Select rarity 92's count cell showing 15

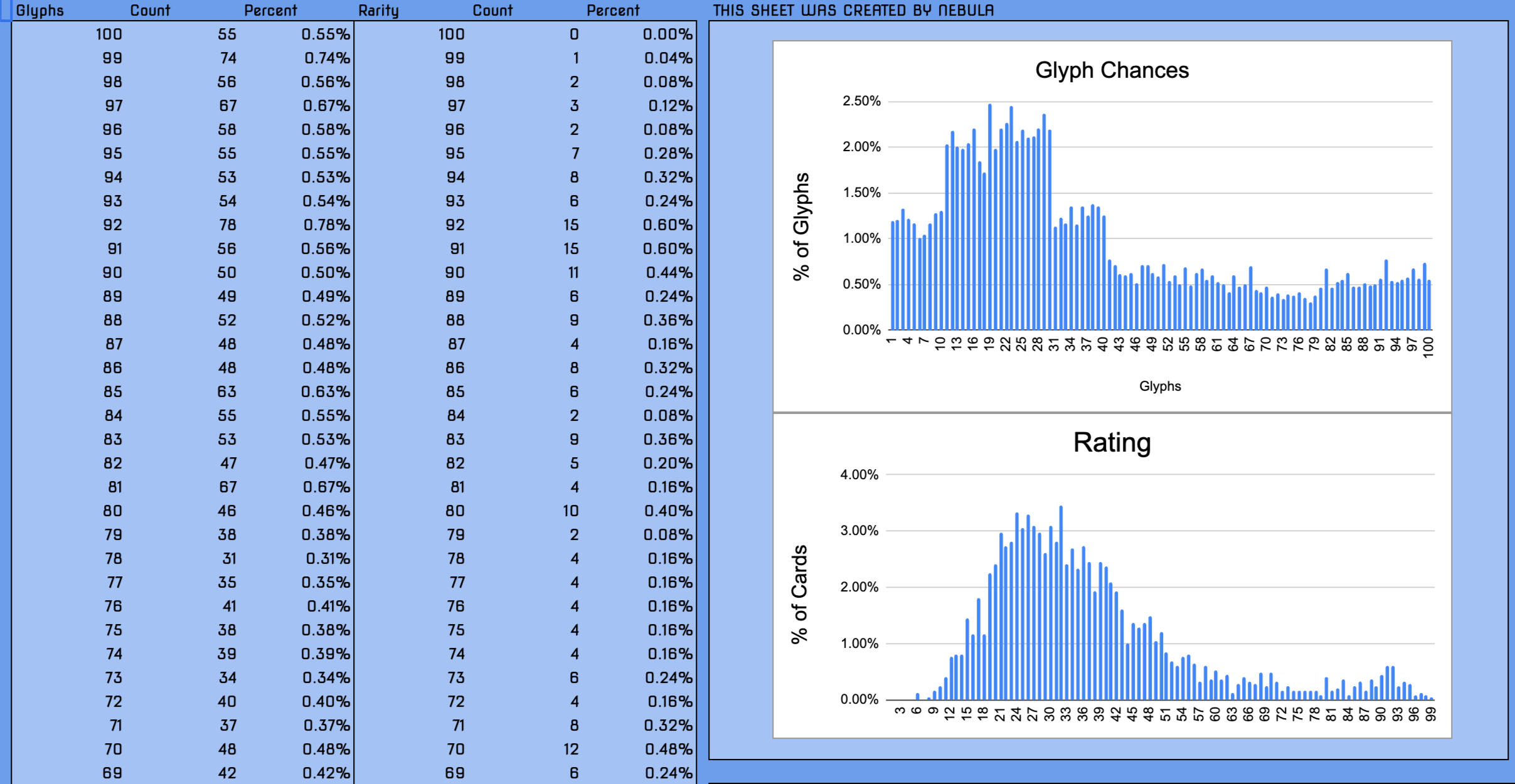click(570, 225)
